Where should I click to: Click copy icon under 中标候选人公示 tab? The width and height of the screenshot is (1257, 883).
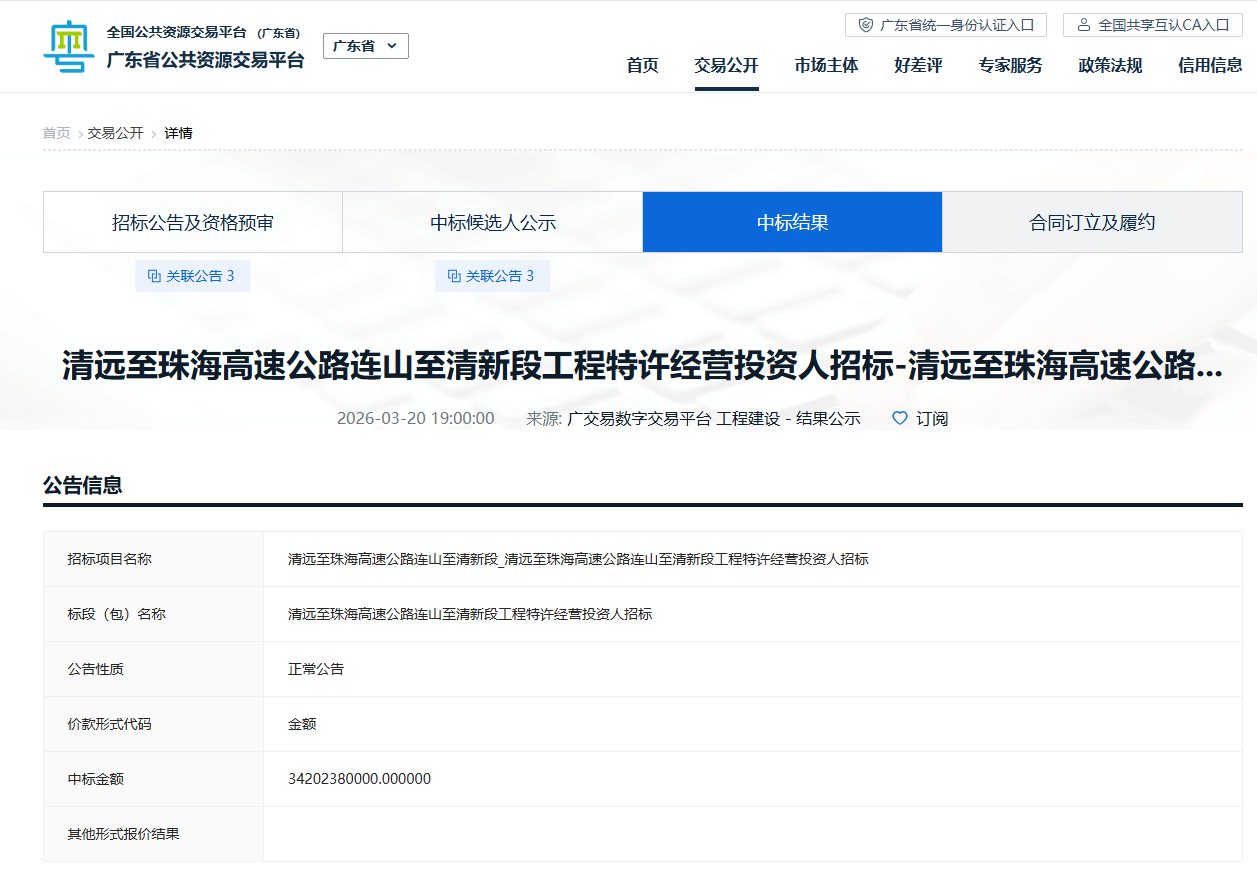[454, 276]
